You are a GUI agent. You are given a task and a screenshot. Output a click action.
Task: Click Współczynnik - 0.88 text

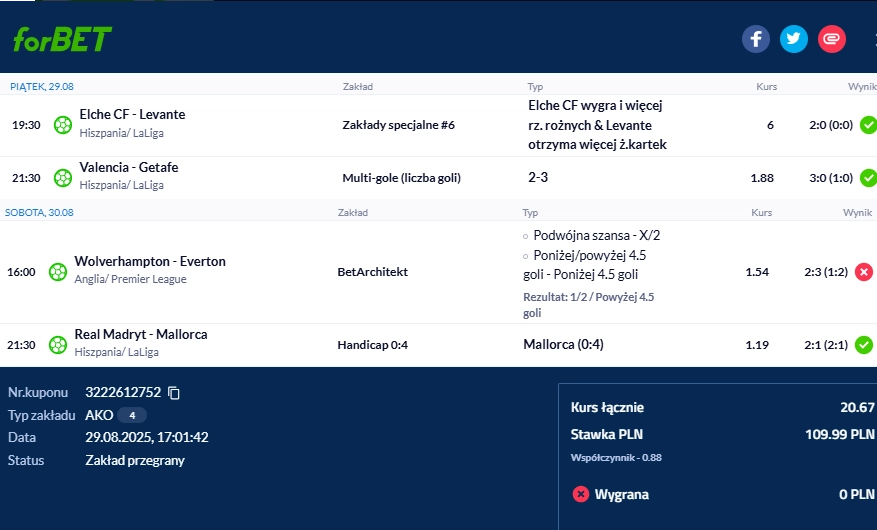click(616, 458)
